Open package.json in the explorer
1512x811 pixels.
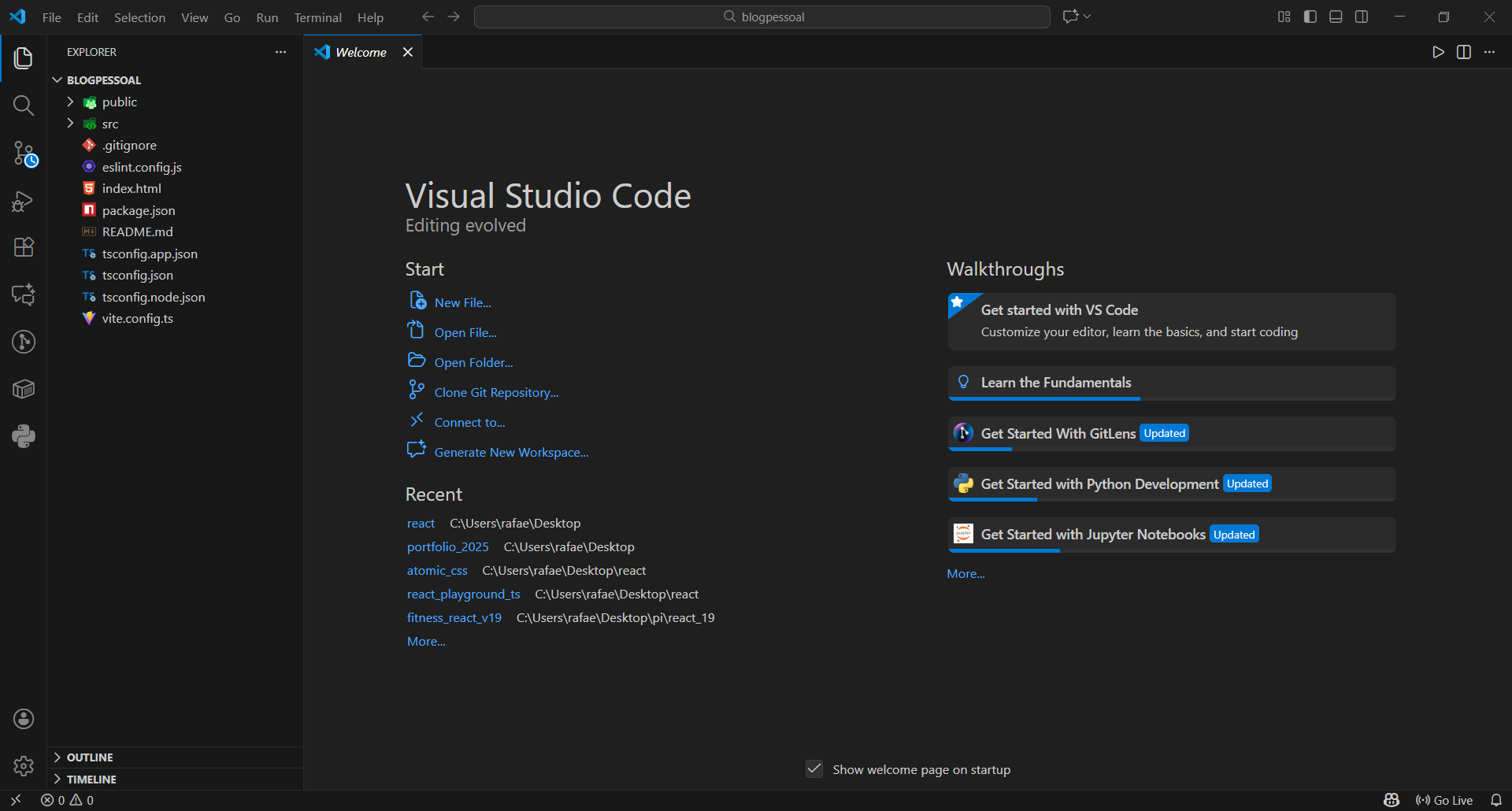pyautogui.click(x=139, y=210)
